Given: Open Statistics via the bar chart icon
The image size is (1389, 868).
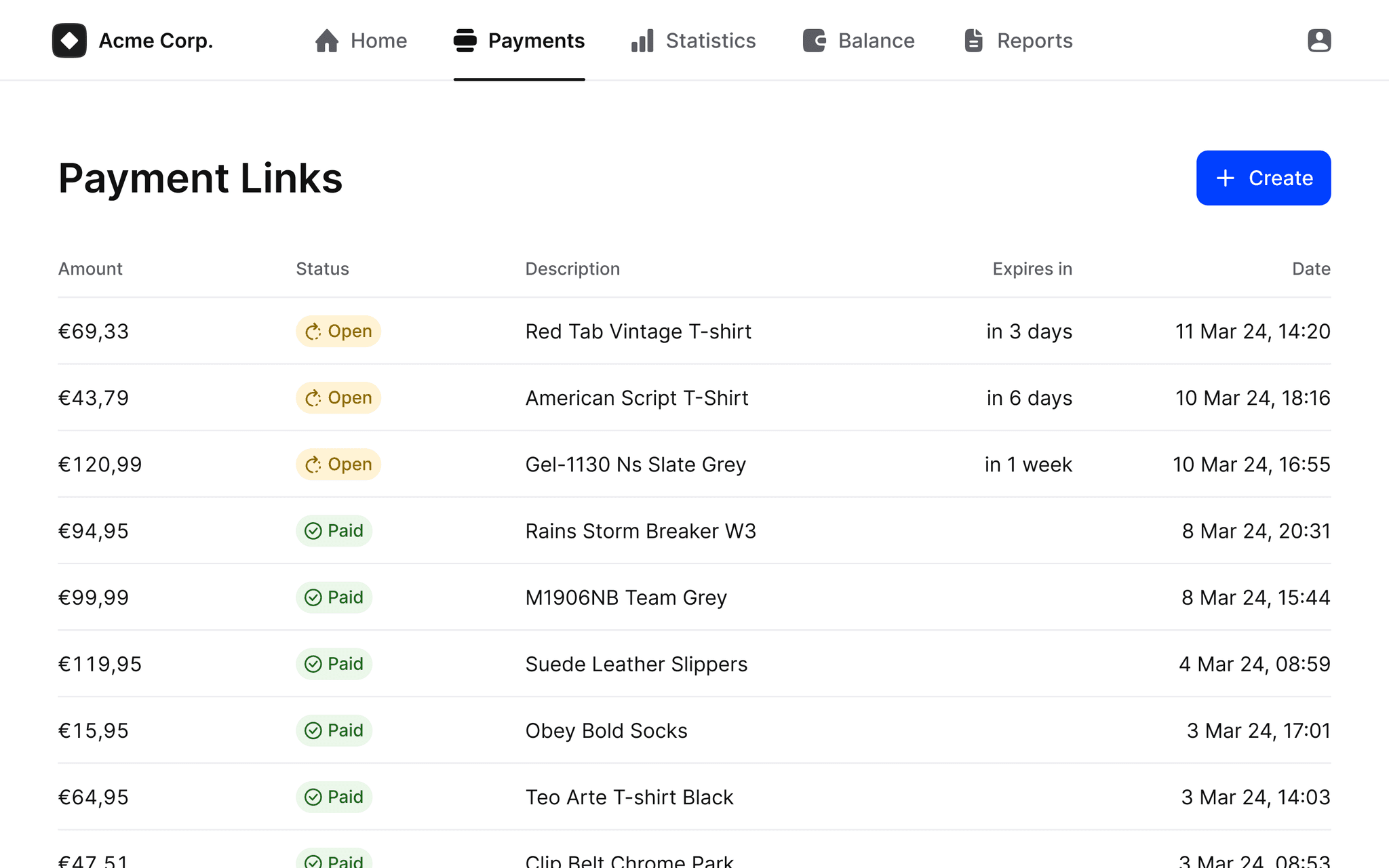Looking at the screenshot, I should coord(641,41).
